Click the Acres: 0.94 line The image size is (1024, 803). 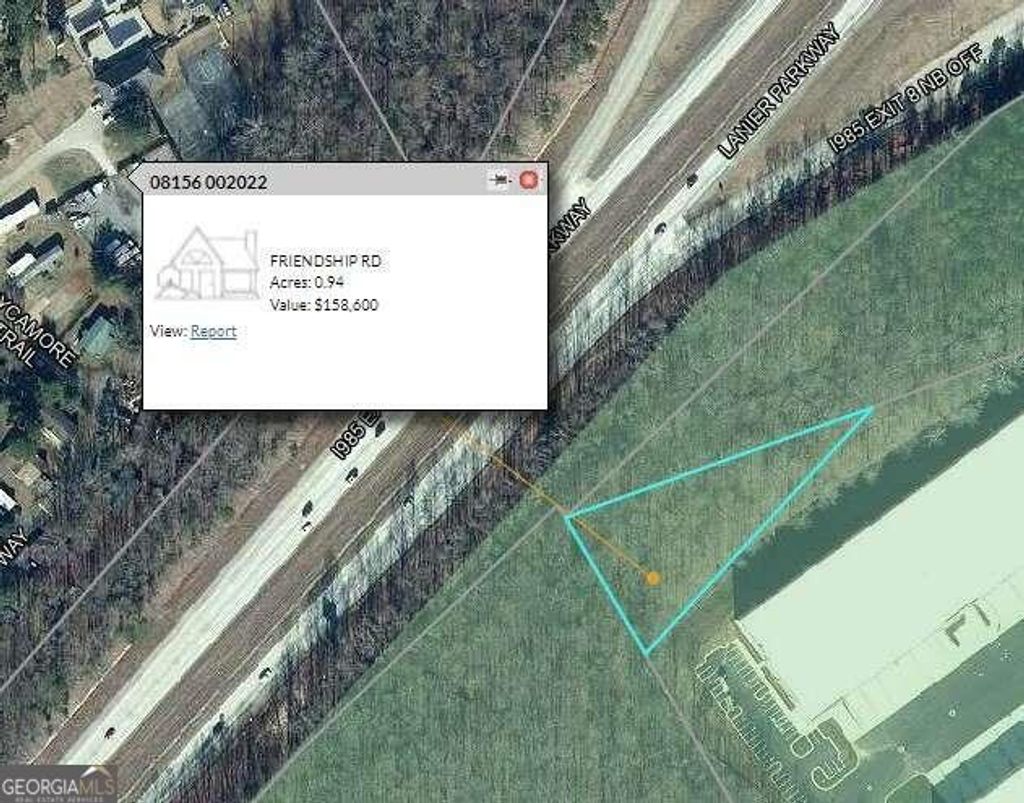click(x=307, y=283)
